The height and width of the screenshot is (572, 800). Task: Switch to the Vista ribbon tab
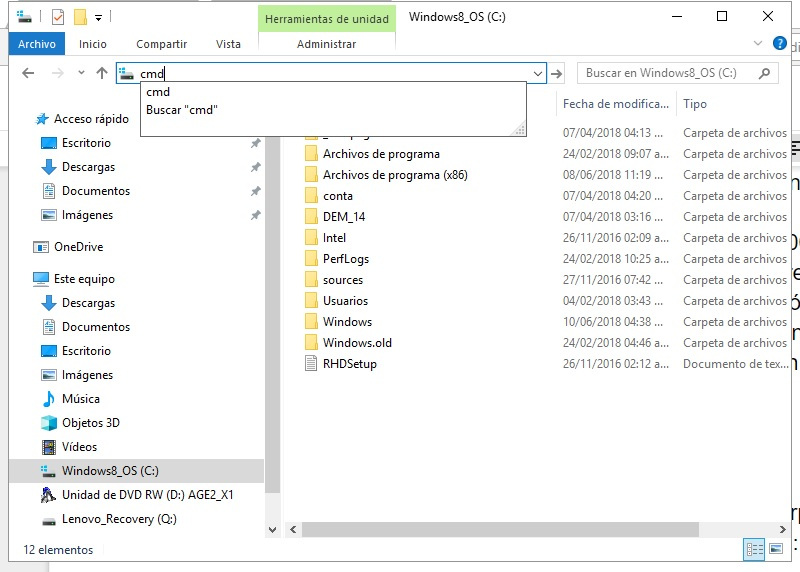click(228, 44)
